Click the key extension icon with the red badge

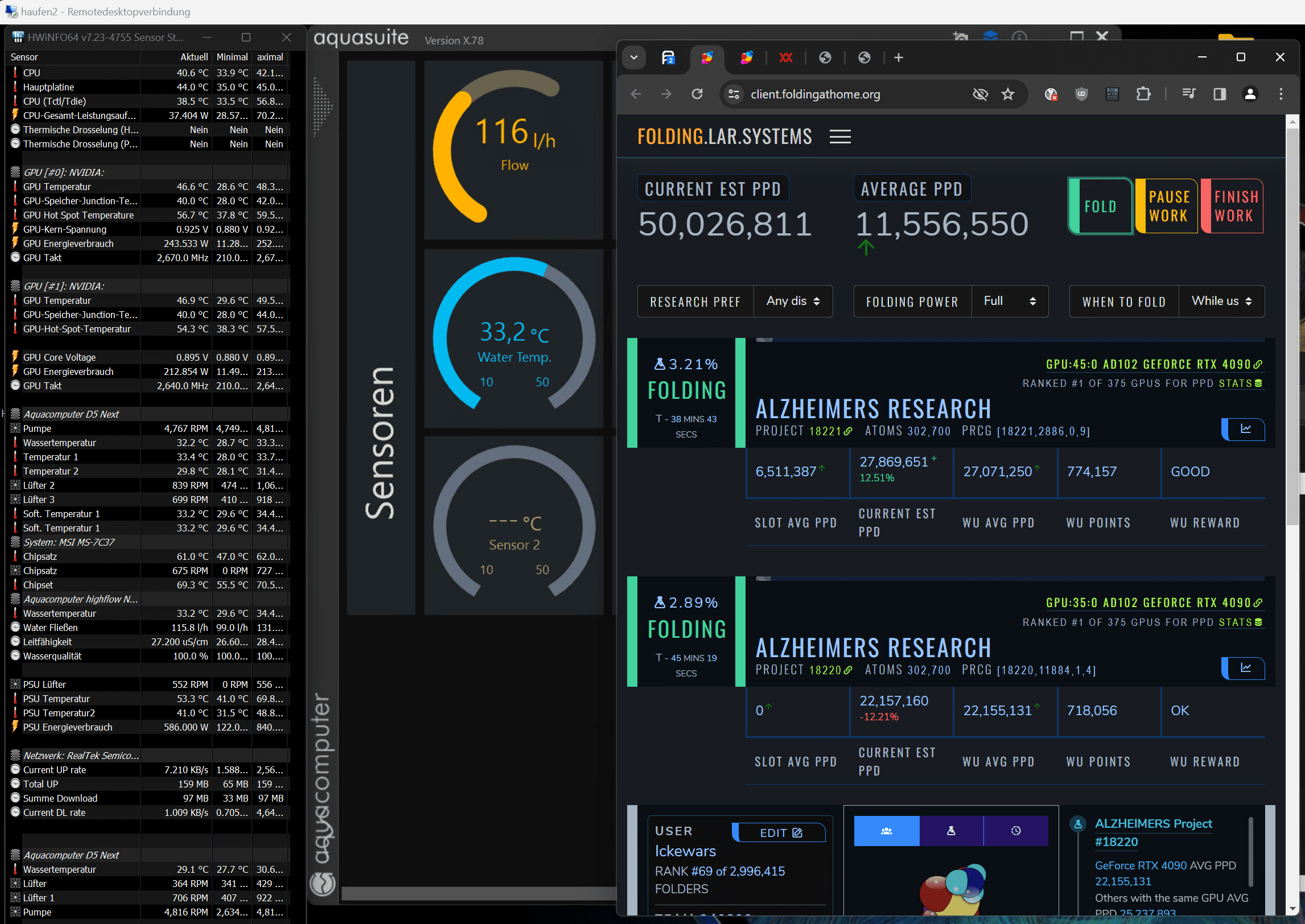pos(1051,94)
